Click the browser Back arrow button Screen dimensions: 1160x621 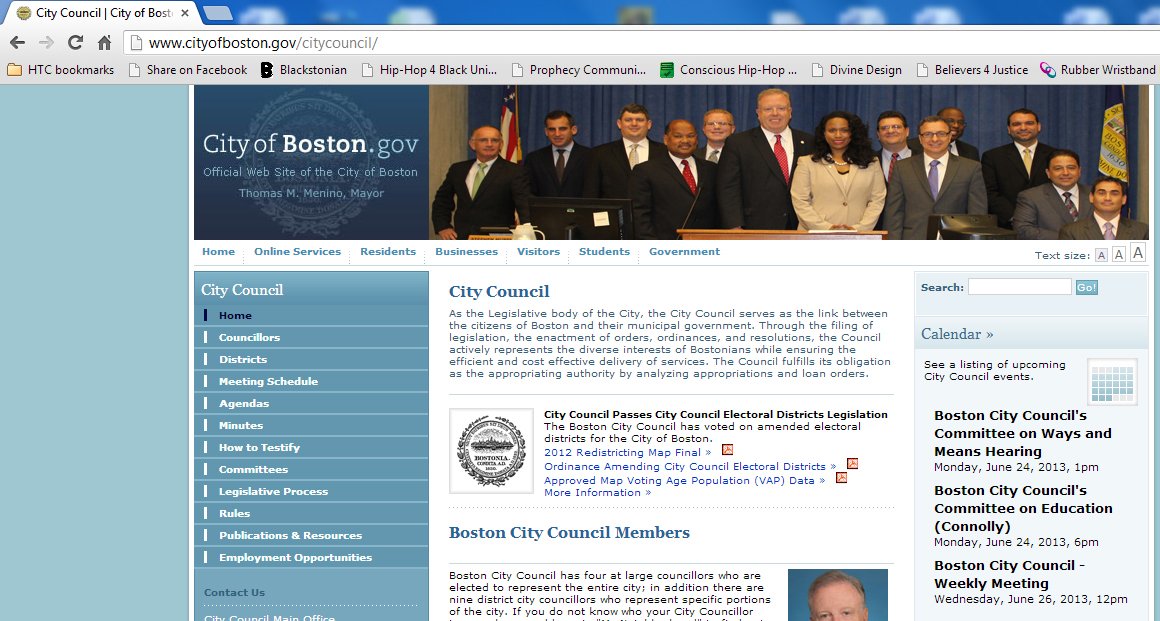(x=17, y=43)
